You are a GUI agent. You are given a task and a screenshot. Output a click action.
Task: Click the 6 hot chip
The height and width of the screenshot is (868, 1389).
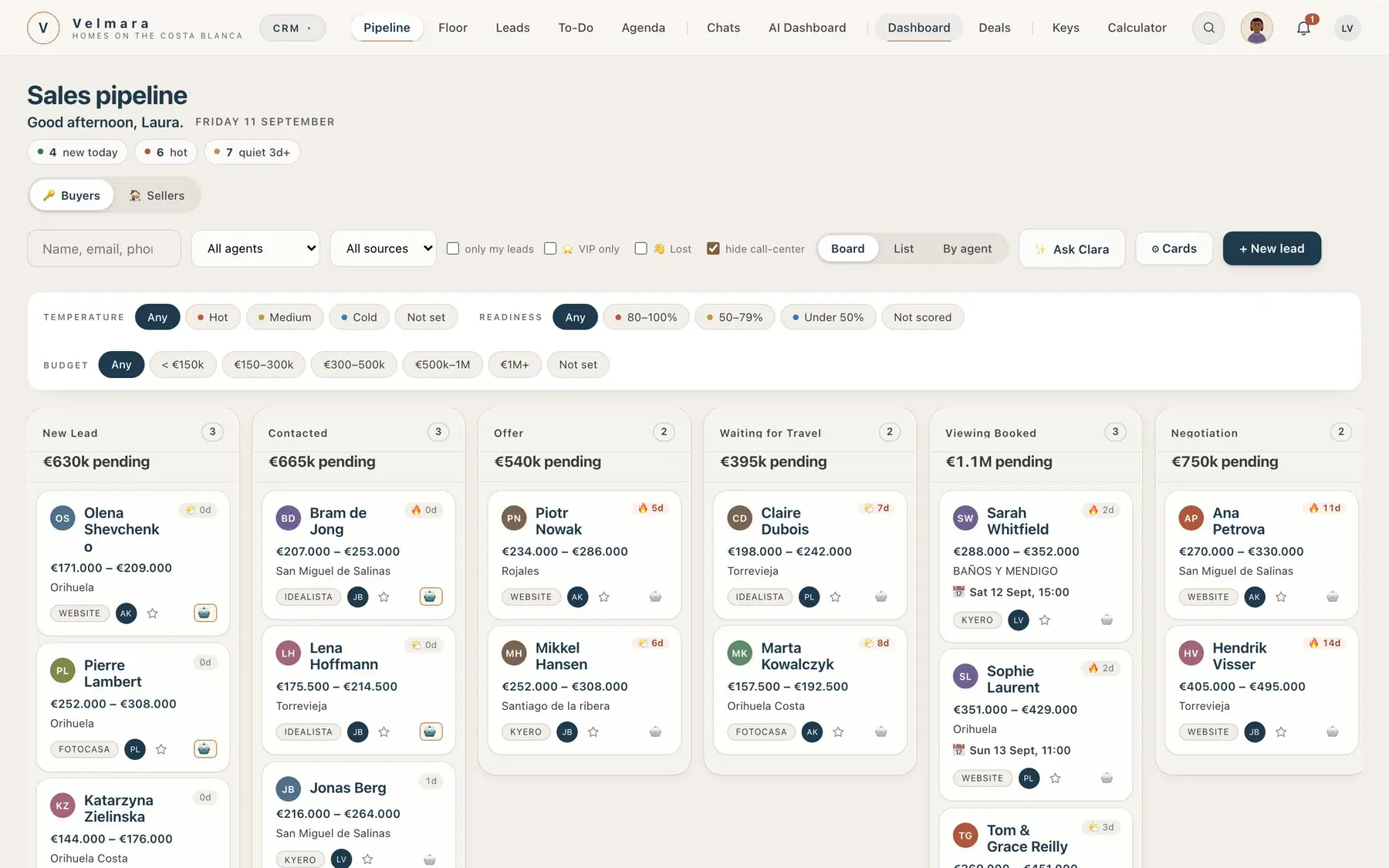(x=166, y=152)
